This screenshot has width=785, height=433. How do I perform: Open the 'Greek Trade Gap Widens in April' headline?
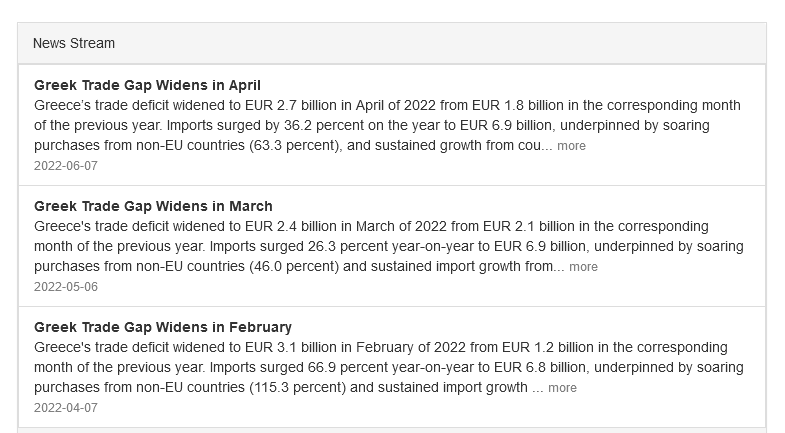147,85
